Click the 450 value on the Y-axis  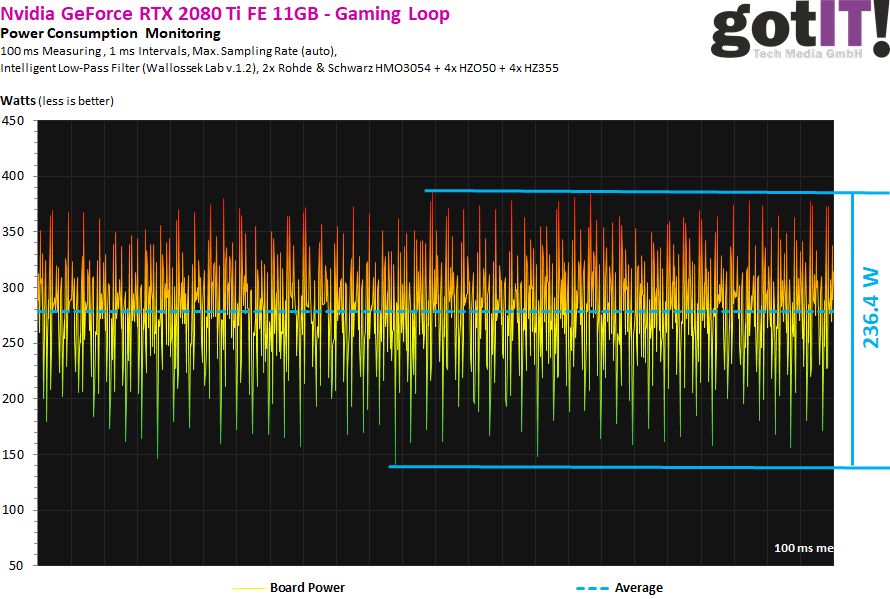[x=14, y=121]
